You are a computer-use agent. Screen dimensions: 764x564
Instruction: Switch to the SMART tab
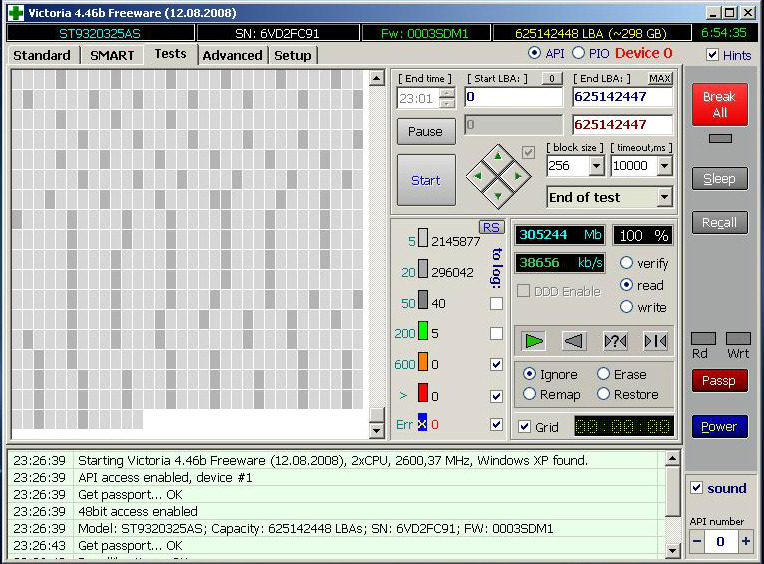[x=112, y=55]
